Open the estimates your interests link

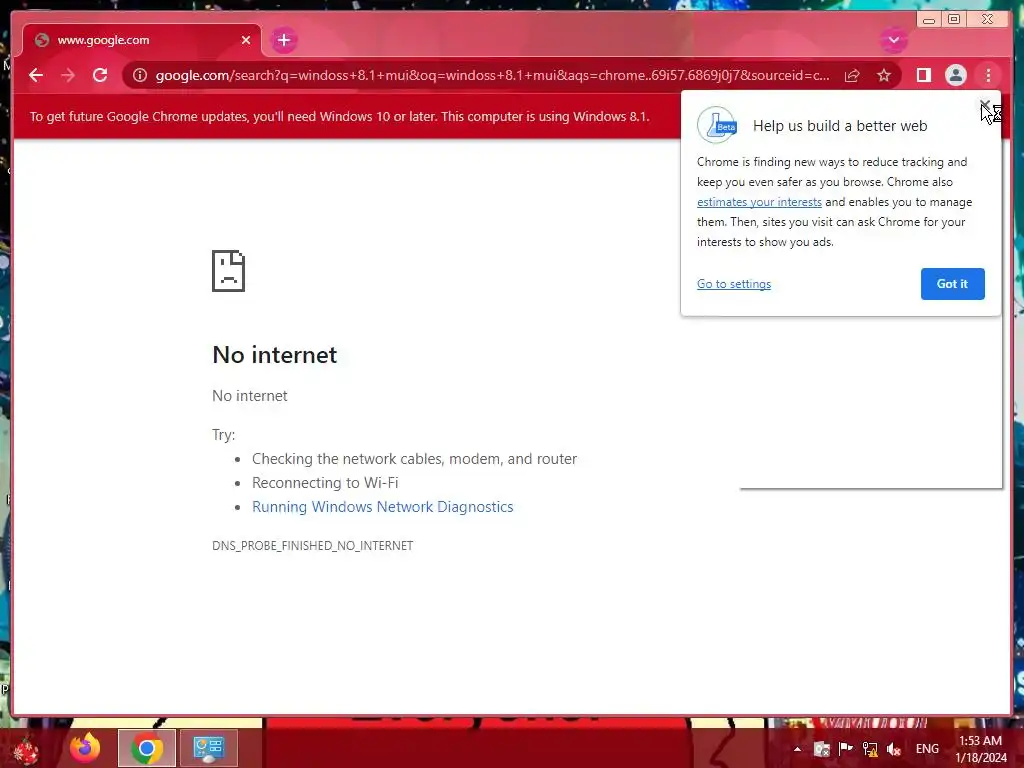click(x=759, y=202)
